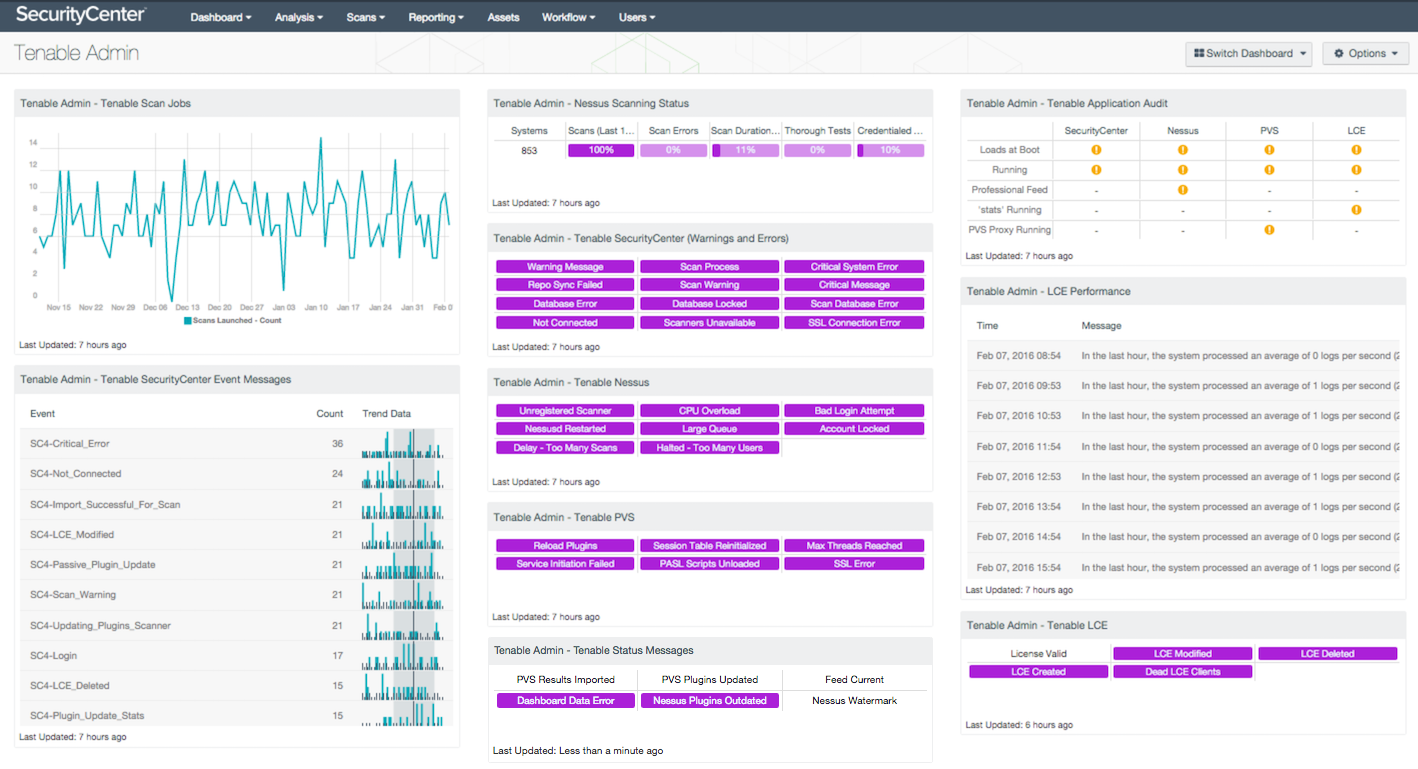Click the Repo Sync Failed indicator

coord(565,285)
